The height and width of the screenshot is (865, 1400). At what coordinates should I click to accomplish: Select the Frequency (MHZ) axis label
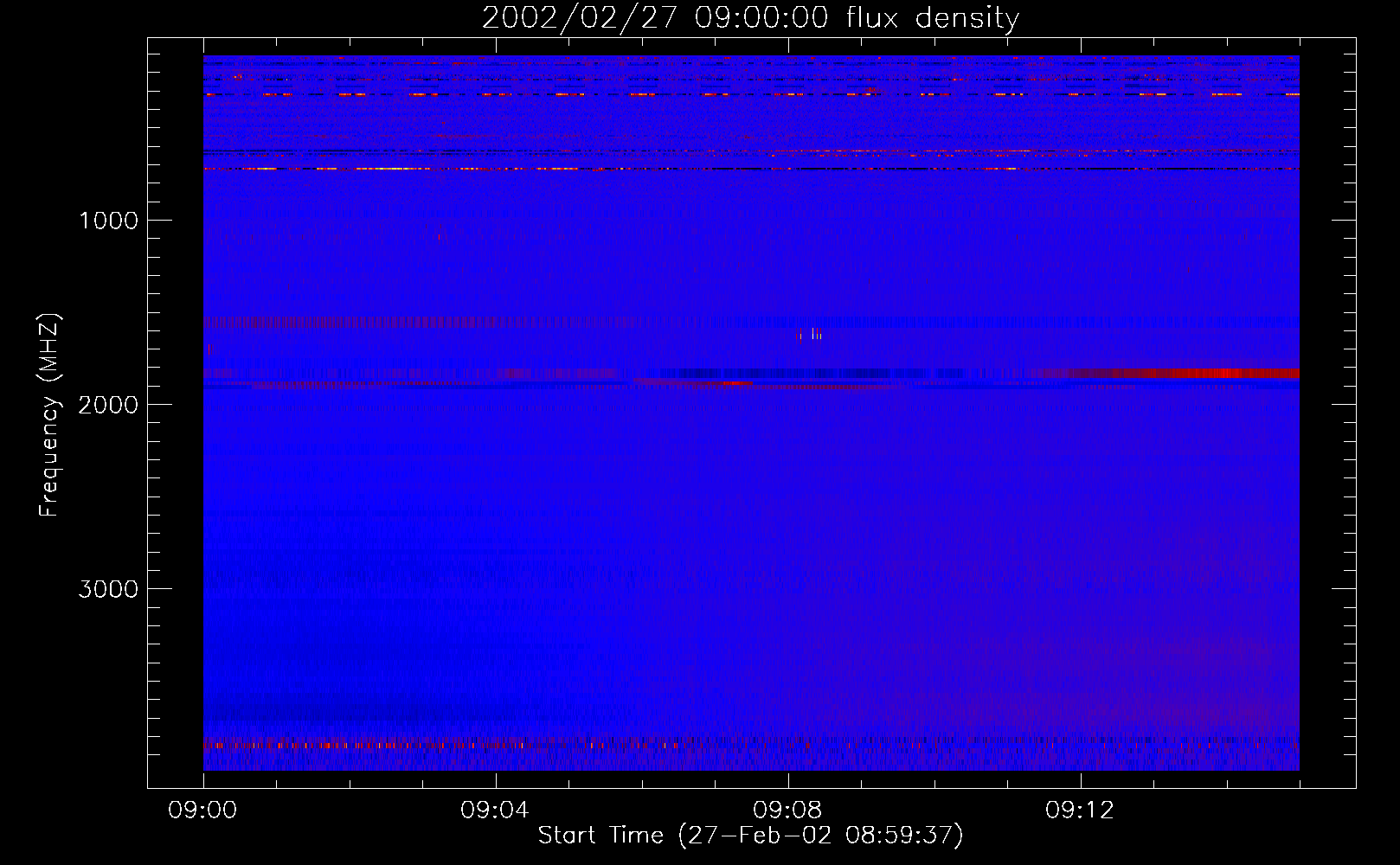50,414
